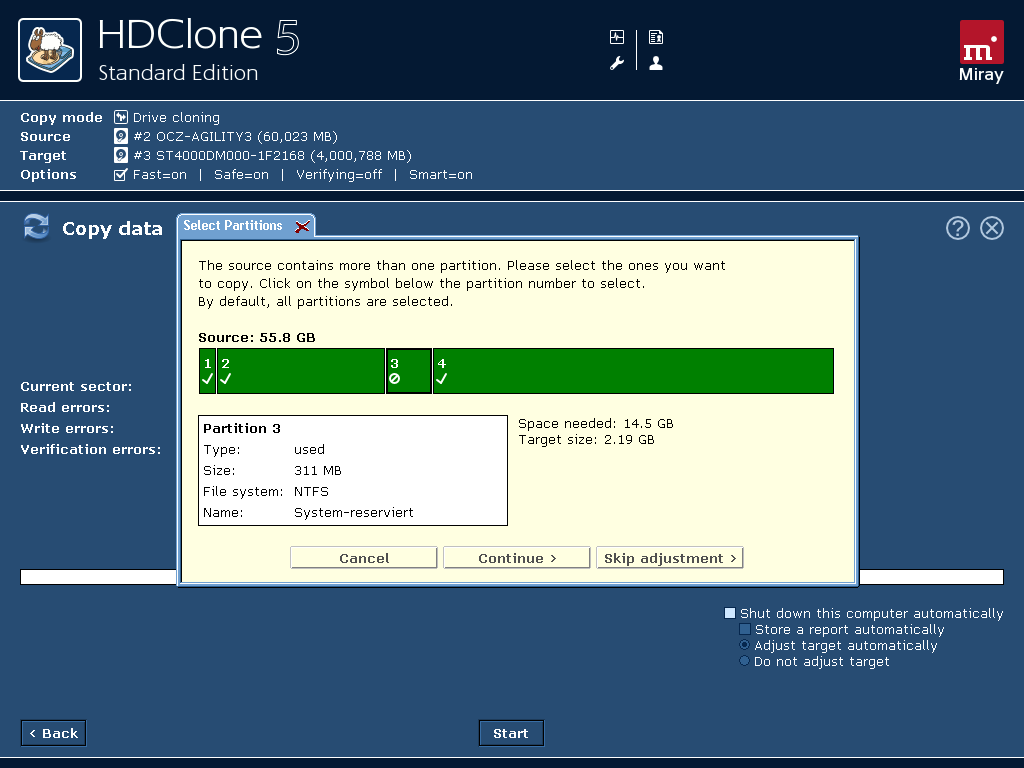Click the Smart=on option text

(441, 174)
